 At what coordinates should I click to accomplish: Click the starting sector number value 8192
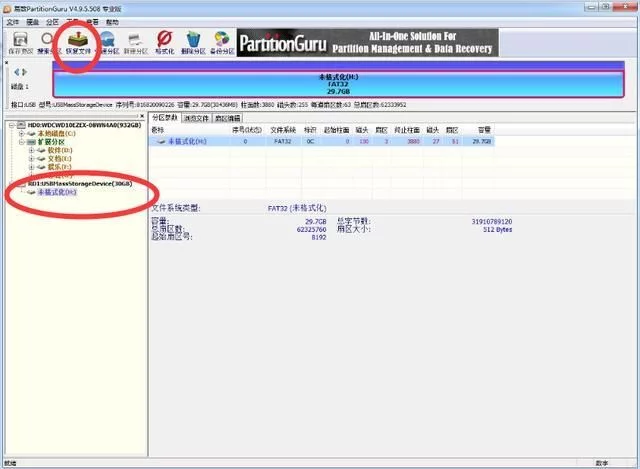pyautogui.click(x=319, y=238)
